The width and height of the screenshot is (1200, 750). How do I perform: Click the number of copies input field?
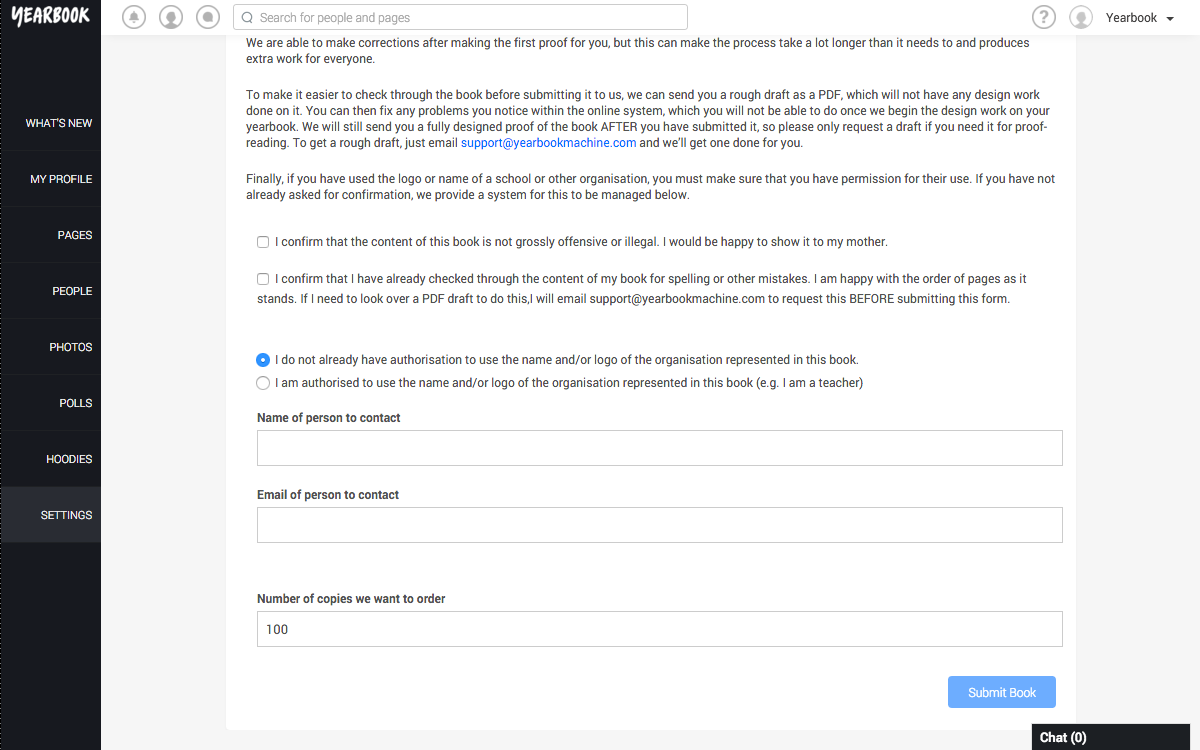click(x=660, y=629)
